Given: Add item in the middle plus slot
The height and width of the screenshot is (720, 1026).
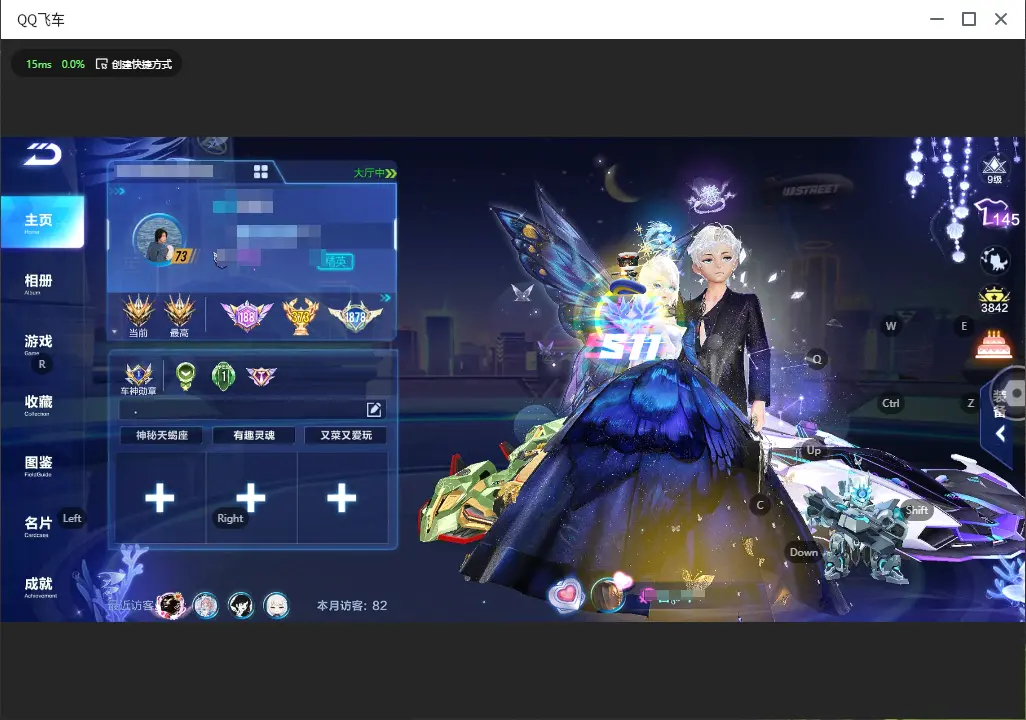Looking at the screenshot, I should 251,498.
